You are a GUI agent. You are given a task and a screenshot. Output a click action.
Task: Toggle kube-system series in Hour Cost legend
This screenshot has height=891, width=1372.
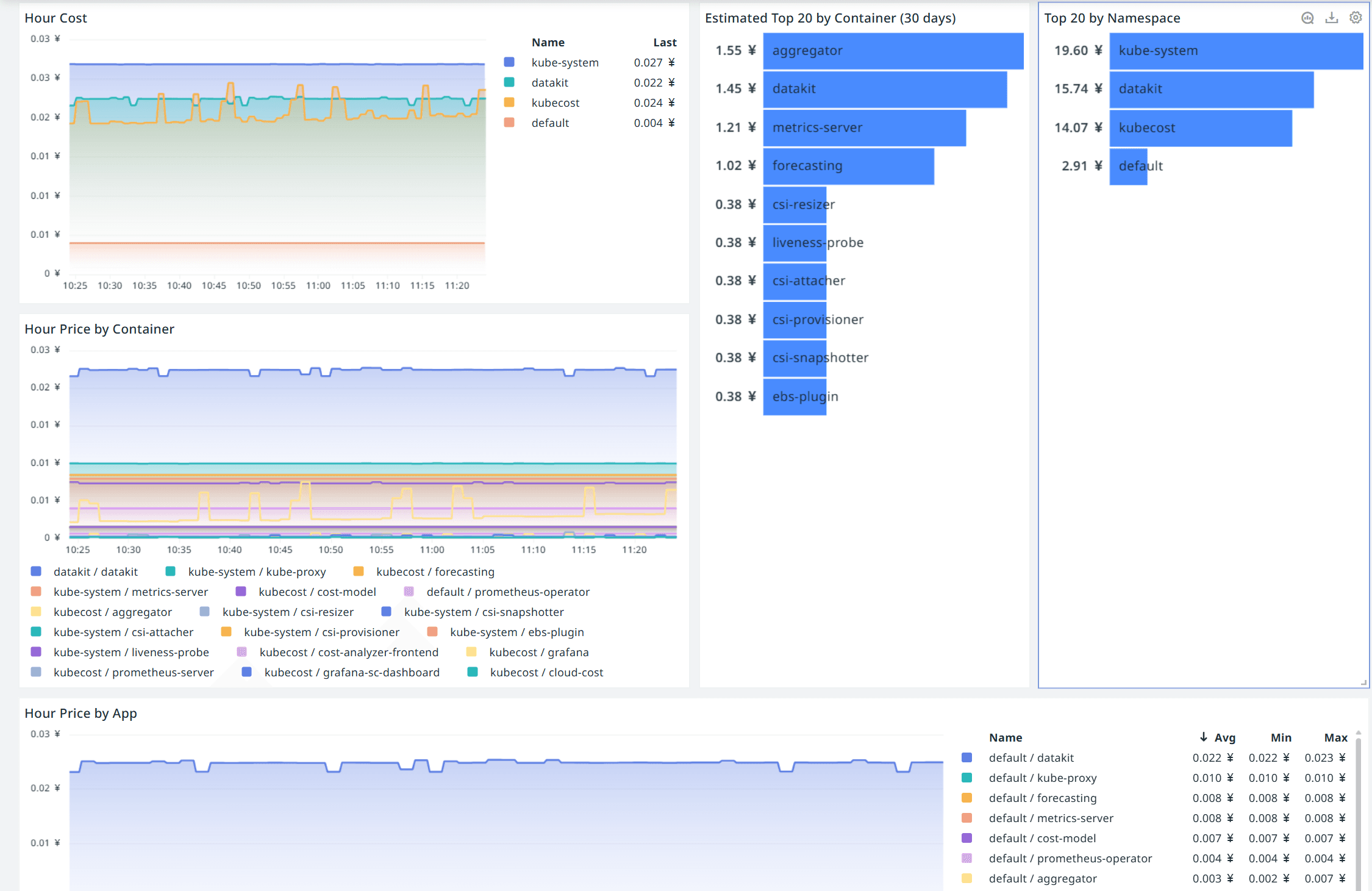pyautogui.click(x=565, y=62)
